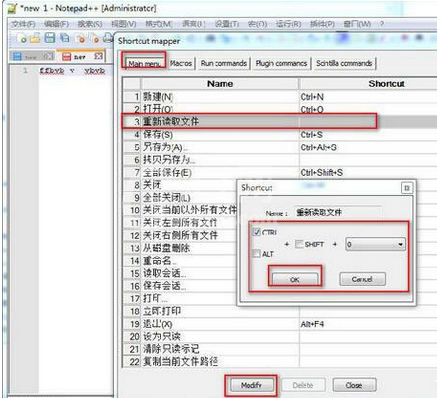Click Close in Shortcut mapper
Screen dimensions: 437x398
(x=354, y=385)
